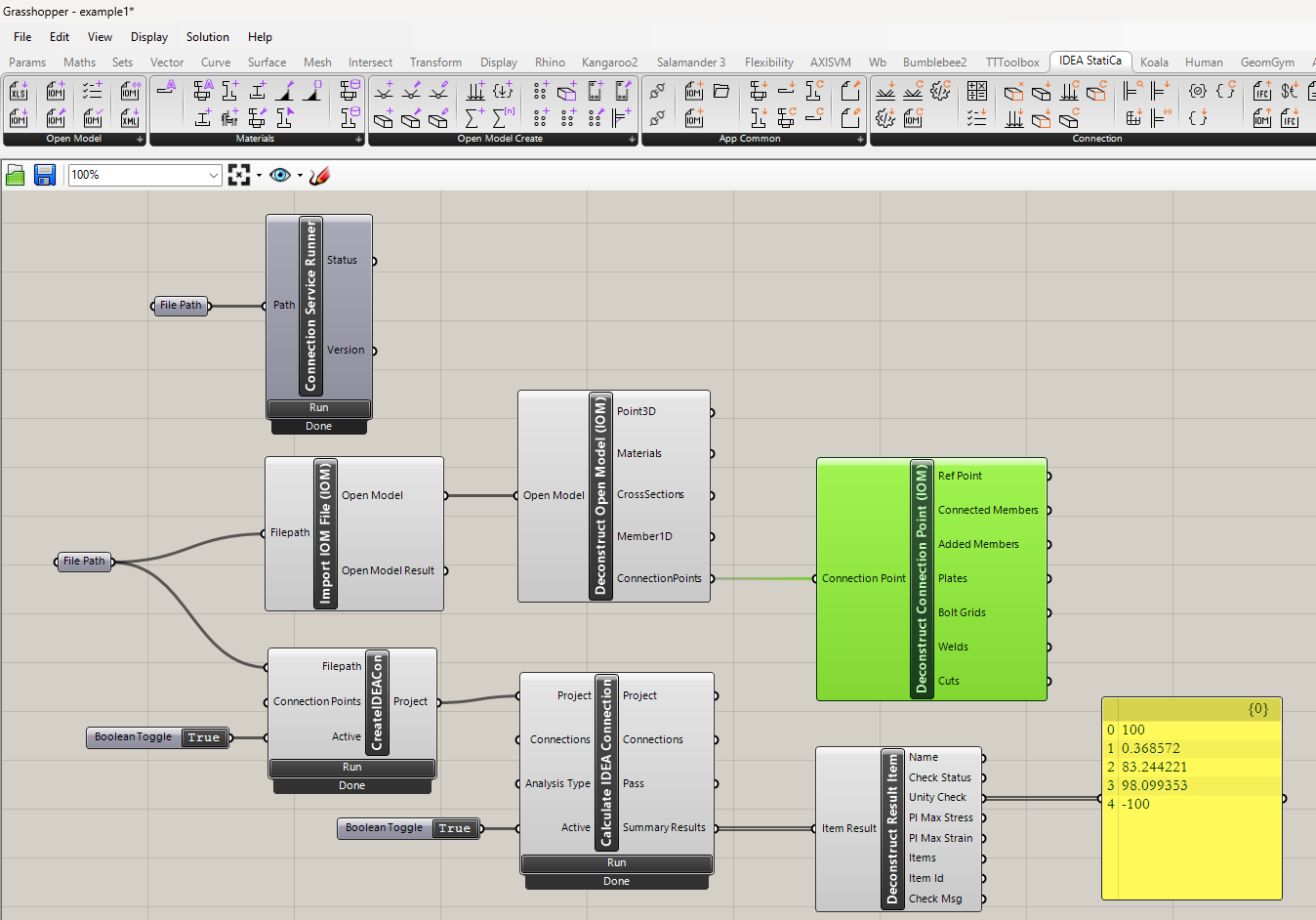1316x920 pixels.
Task: Click the XLS import icon in Open Model
Action: click(19, 92)
